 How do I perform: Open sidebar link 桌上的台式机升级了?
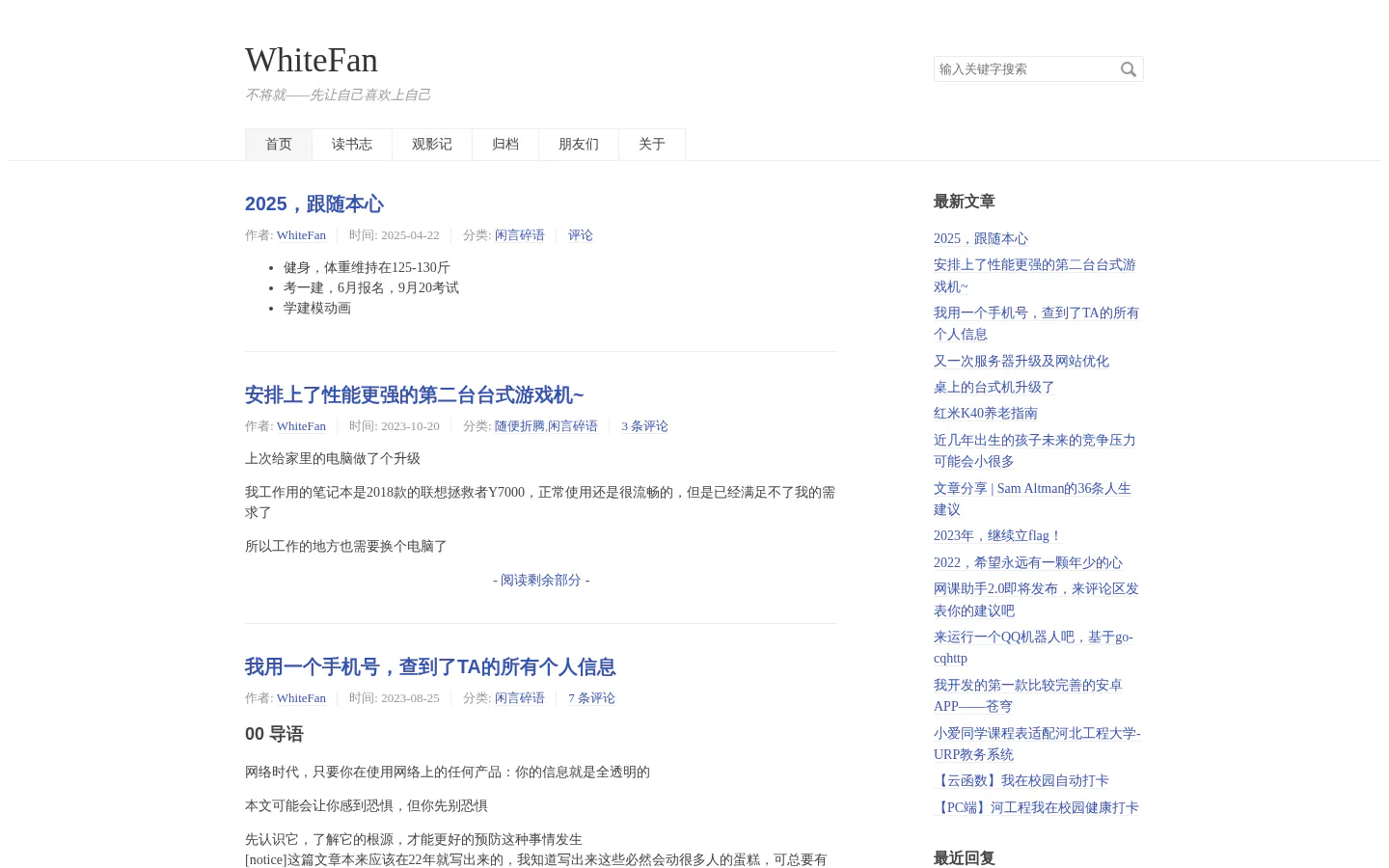coord(994,387)
